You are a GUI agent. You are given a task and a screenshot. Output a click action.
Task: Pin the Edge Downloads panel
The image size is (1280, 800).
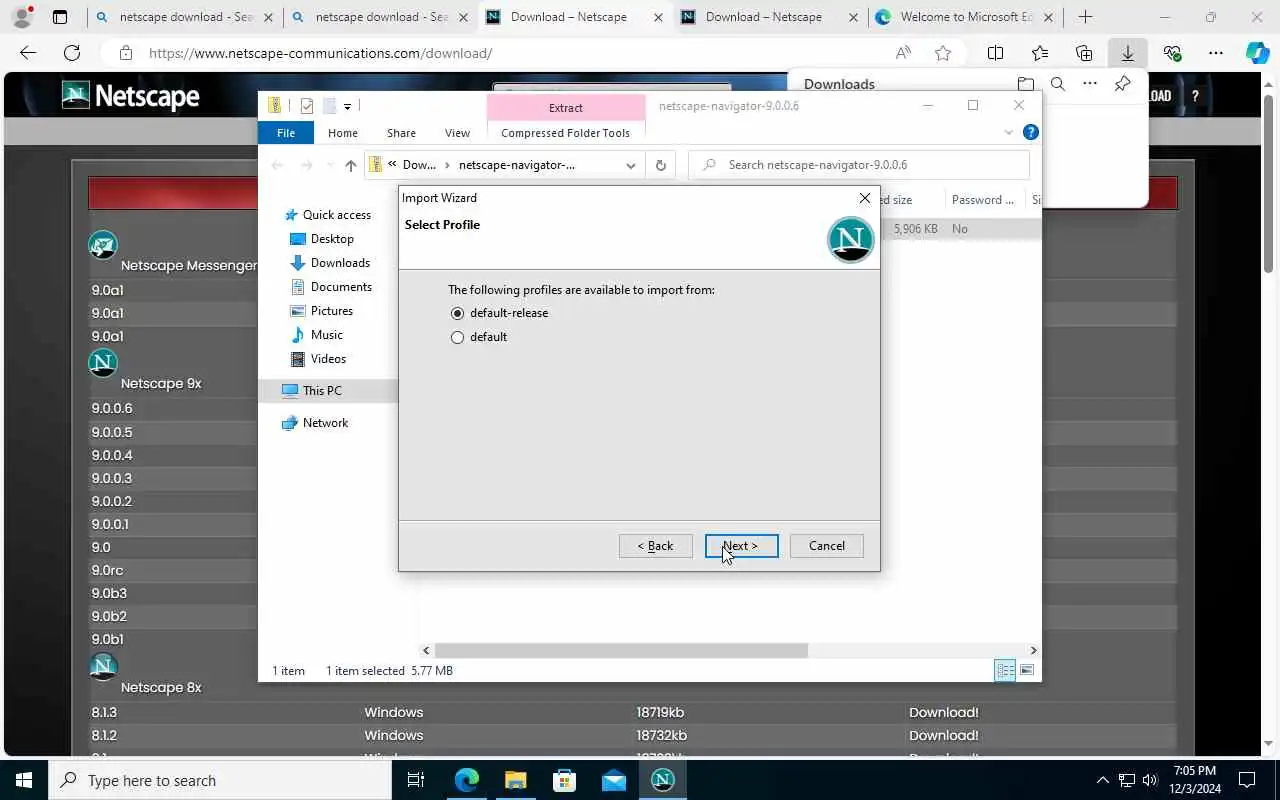[1123, 84]
